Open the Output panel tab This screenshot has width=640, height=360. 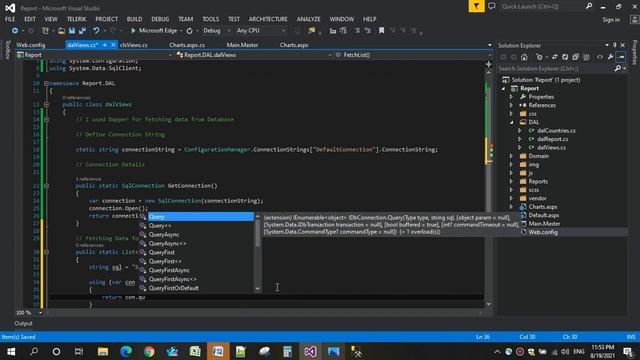click(23, 323)
